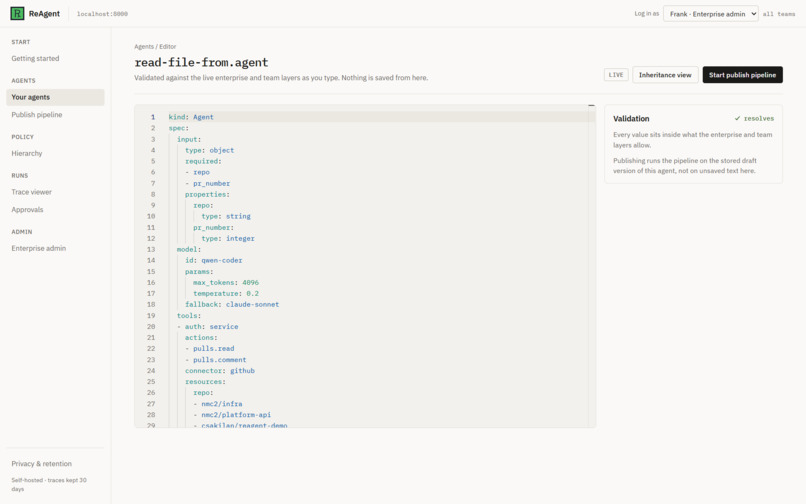Go to Publish pipeline page
Screen dimensions: 806x504
pyautogui.click(x=37, y=115)
